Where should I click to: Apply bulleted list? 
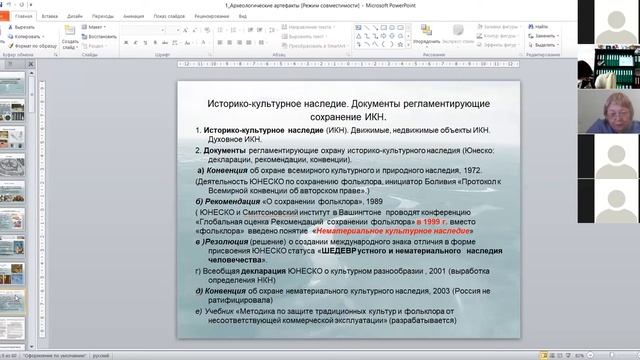click(x=221, y=30)
